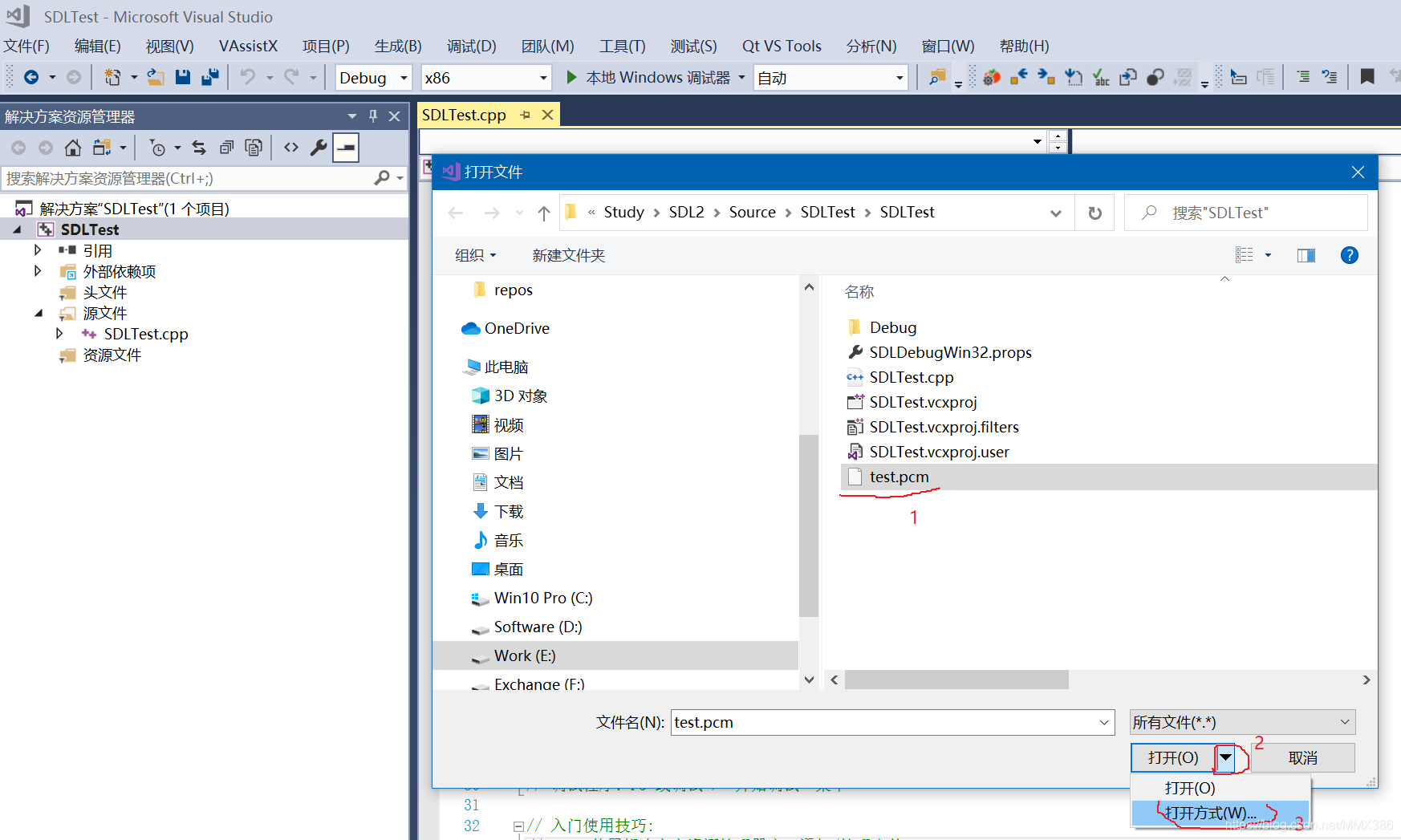Toggle auto-hide pin of Solution Explorer panel
The height and width of the screenshot is (840, 1401).
[373, 116]
